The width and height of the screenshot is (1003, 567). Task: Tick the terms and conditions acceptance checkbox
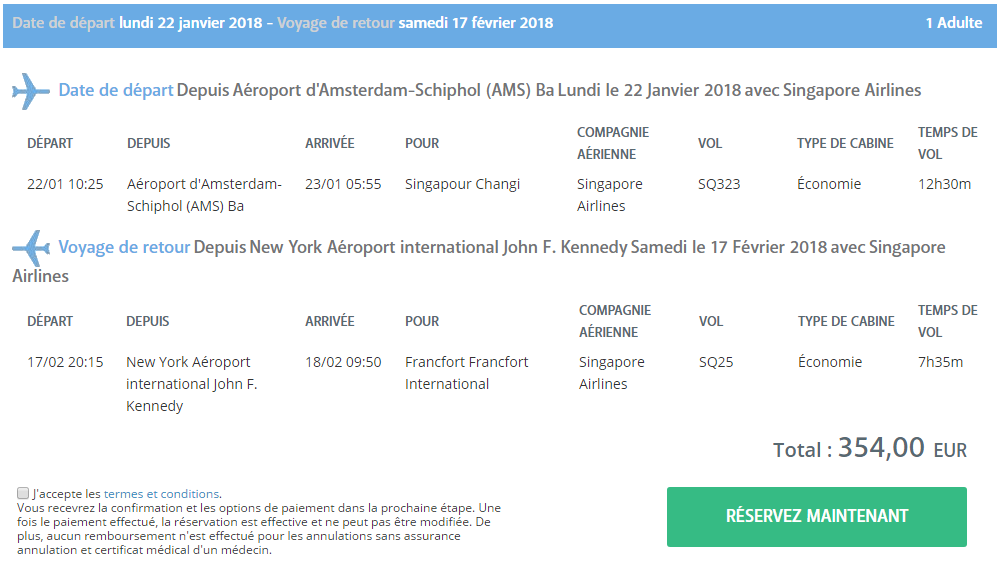pyautogui.click(x=23, y=493)
